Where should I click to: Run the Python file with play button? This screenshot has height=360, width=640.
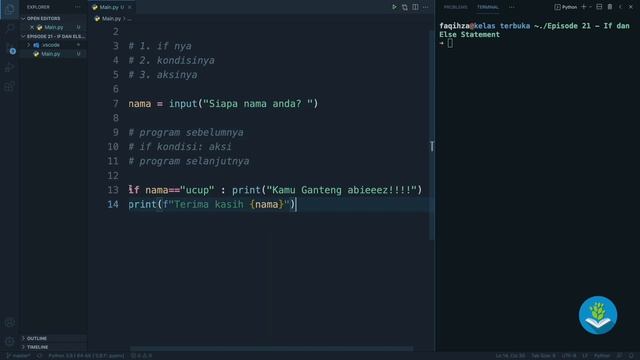click(x=394, y=7)
